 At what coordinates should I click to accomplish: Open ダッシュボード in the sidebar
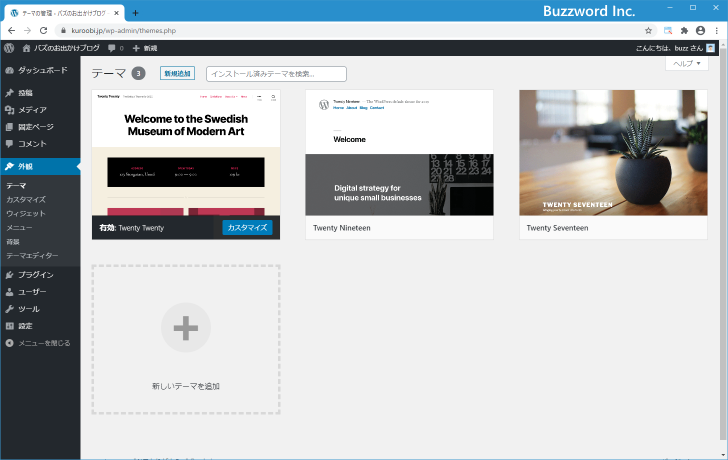(x=42, y=70)
